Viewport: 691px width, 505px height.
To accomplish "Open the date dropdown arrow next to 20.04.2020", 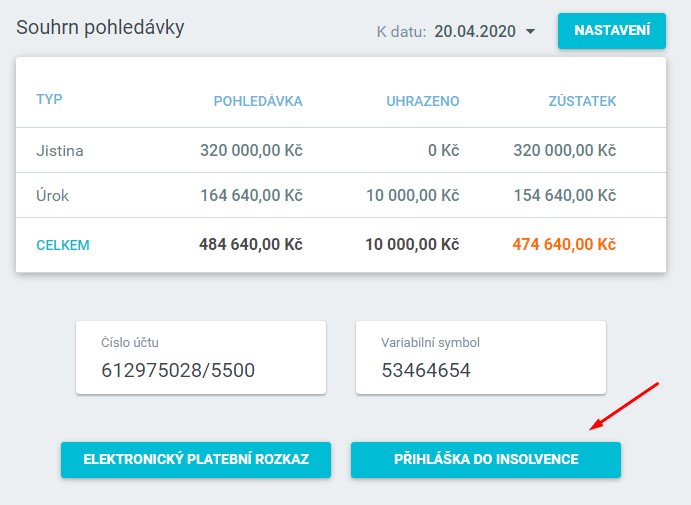I will point(530,32).
